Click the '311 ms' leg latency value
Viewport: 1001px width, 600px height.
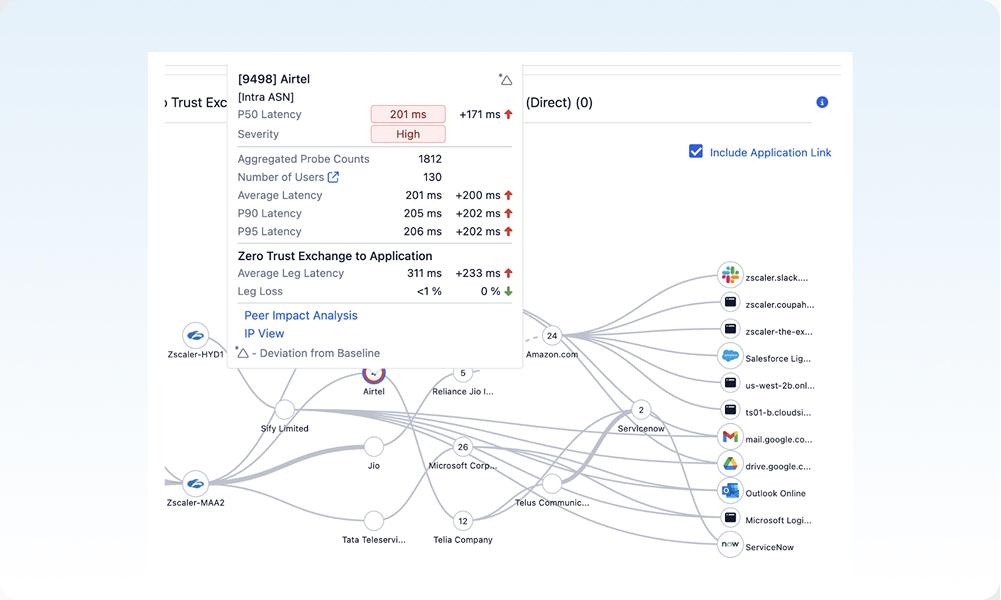click(425, 273)
